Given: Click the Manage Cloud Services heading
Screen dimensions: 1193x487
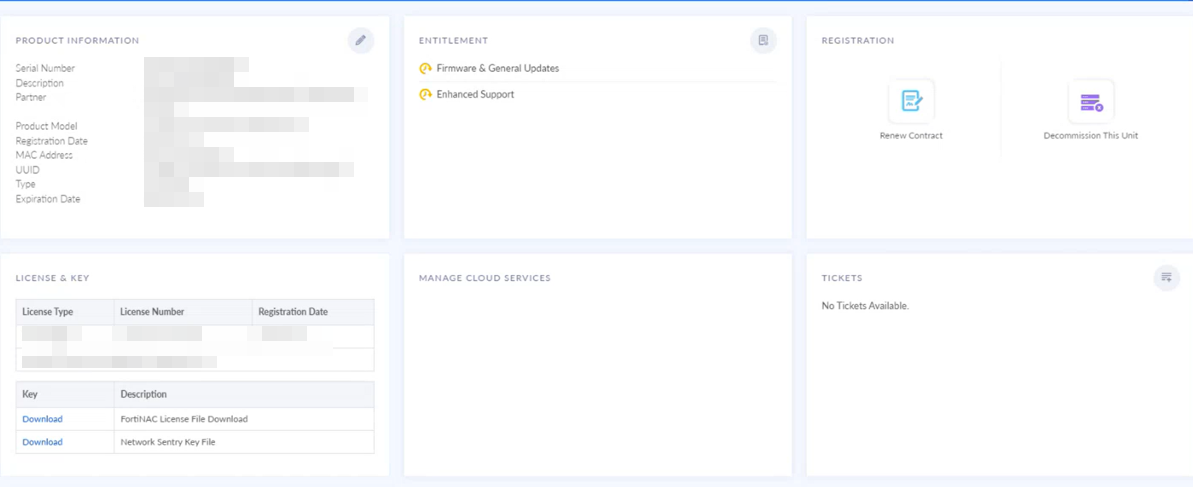Looking at the screenshot, I should 484,278.
